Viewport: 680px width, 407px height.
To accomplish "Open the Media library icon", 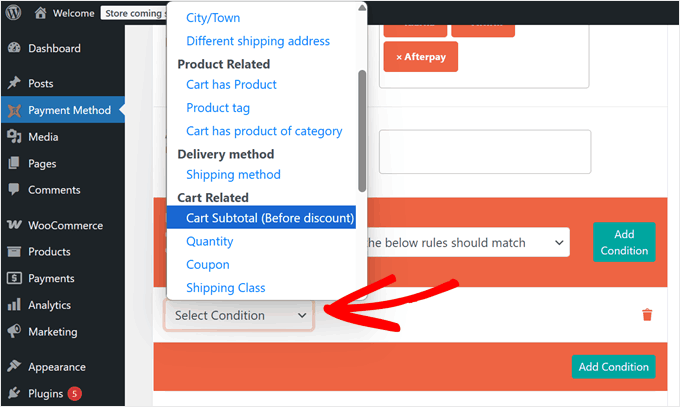I will pos(14,137).
